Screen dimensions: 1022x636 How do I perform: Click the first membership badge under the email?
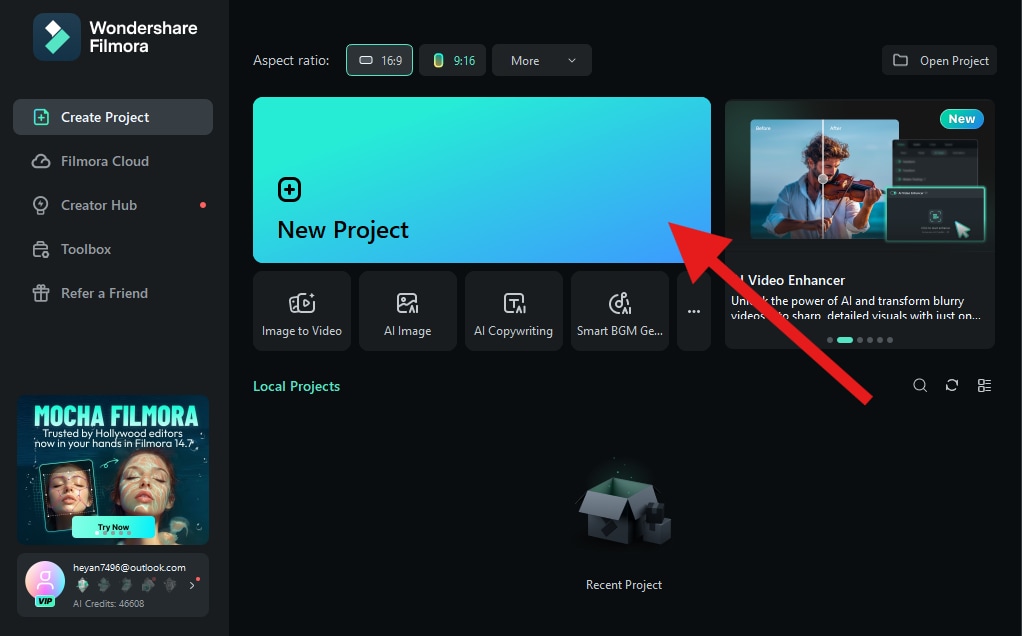82,585
